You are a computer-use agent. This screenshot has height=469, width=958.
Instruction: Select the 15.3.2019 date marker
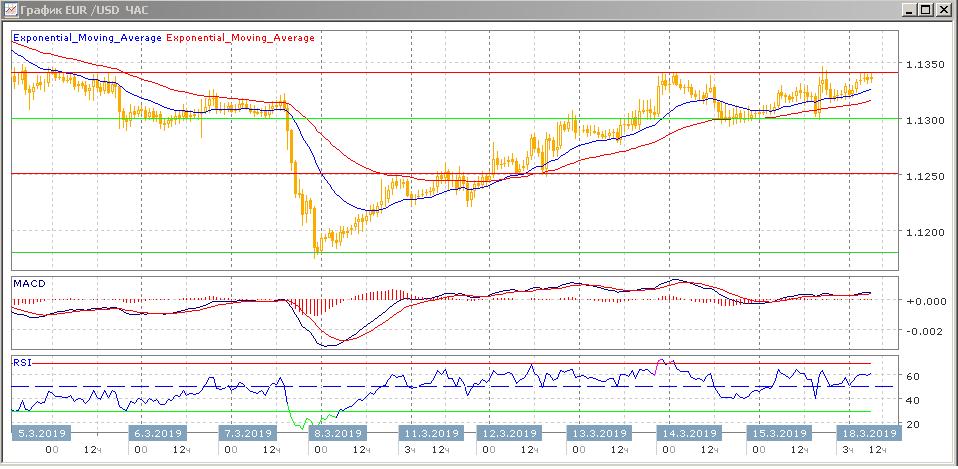point(779,434)
